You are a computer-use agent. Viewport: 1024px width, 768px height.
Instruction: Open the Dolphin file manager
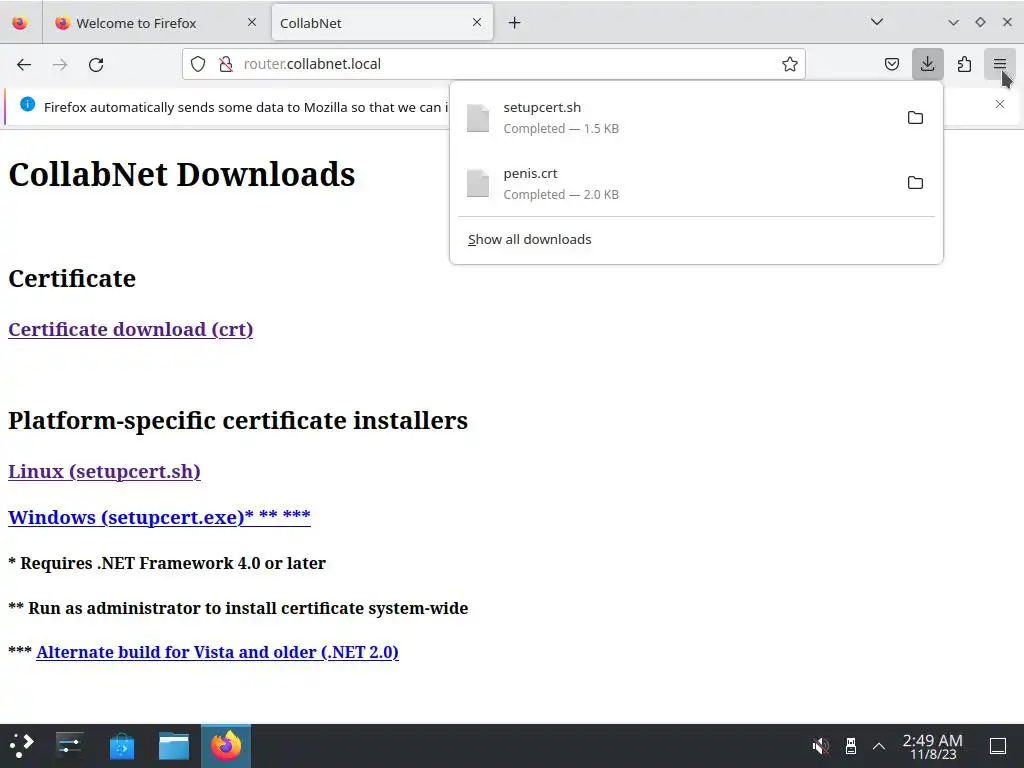174,745
